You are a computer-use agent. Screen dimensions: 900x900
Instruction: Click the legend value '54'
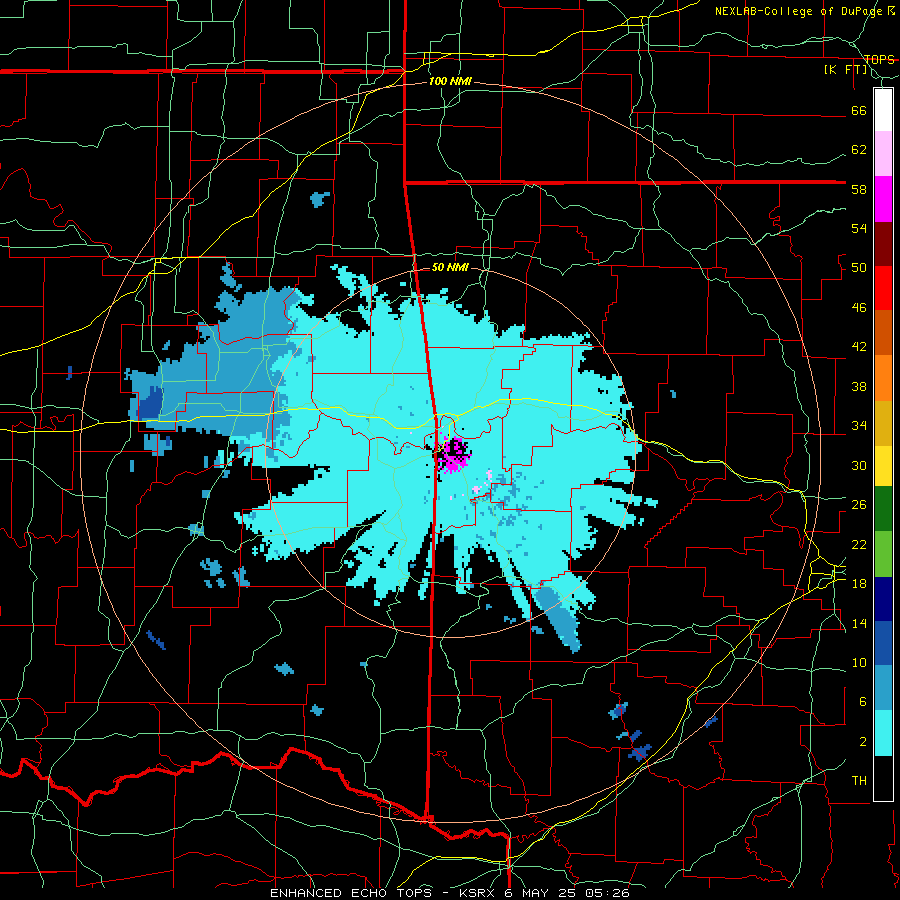tap(859, 228)
